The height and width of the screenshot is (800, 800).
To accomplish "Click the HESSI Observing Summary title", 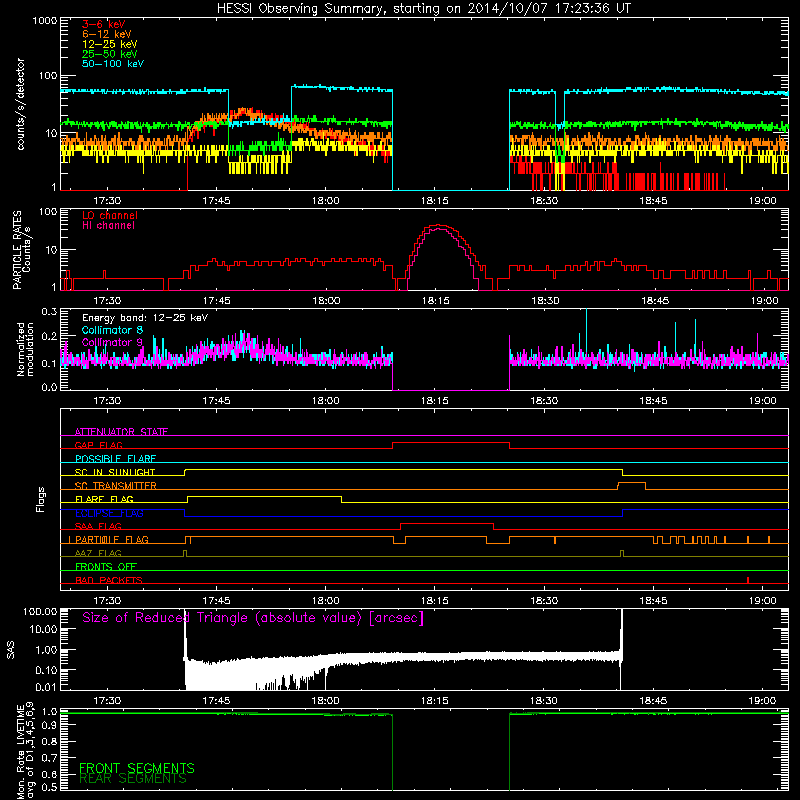I will coord(423,9).
